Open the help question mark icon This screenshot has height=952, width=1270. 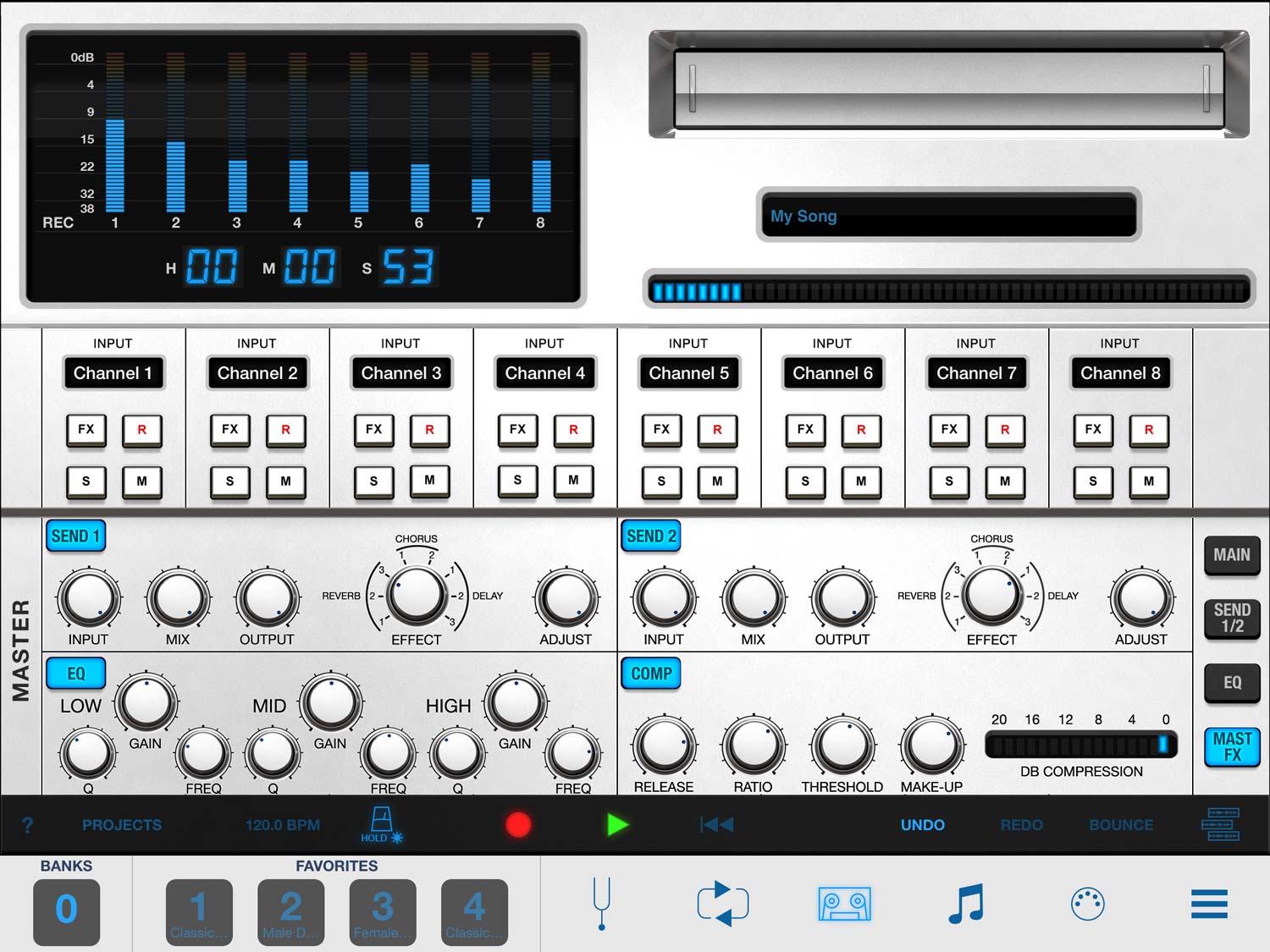tap(28, 825)
